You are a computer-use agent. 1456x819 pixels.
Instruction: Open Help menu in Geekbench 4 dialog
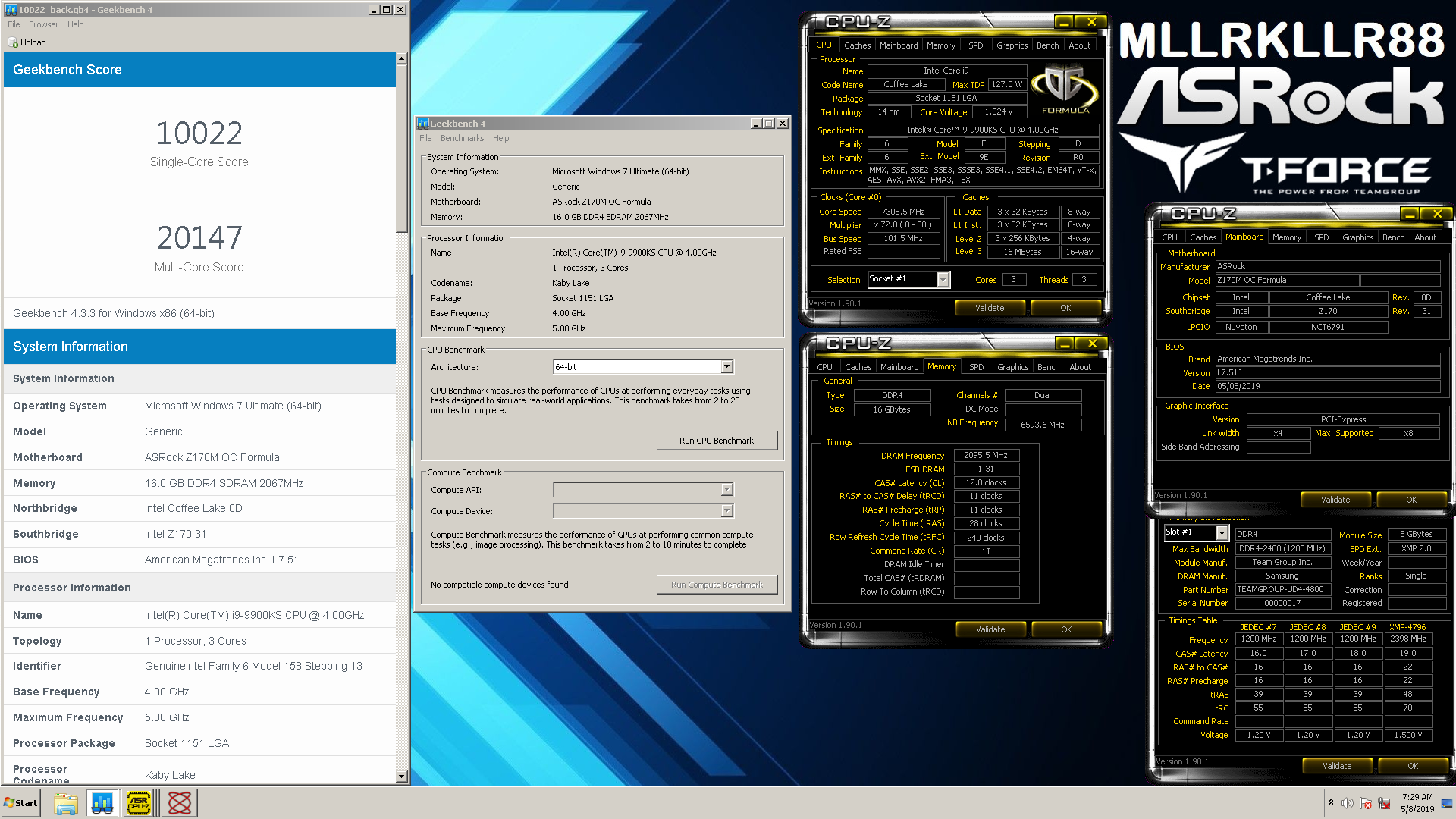point(500,138)
